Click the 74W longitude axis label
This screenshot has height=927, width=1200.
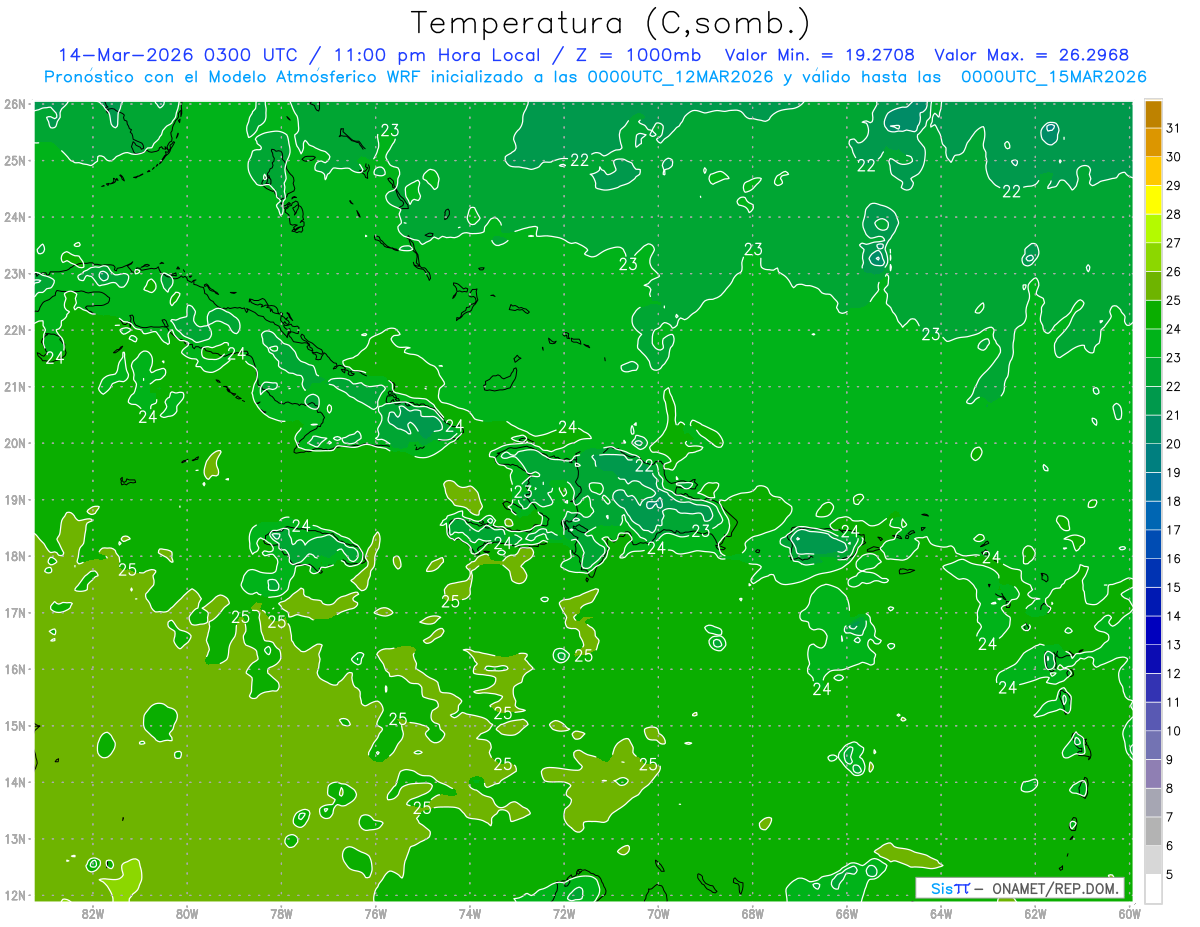click(x=470, y=913)
